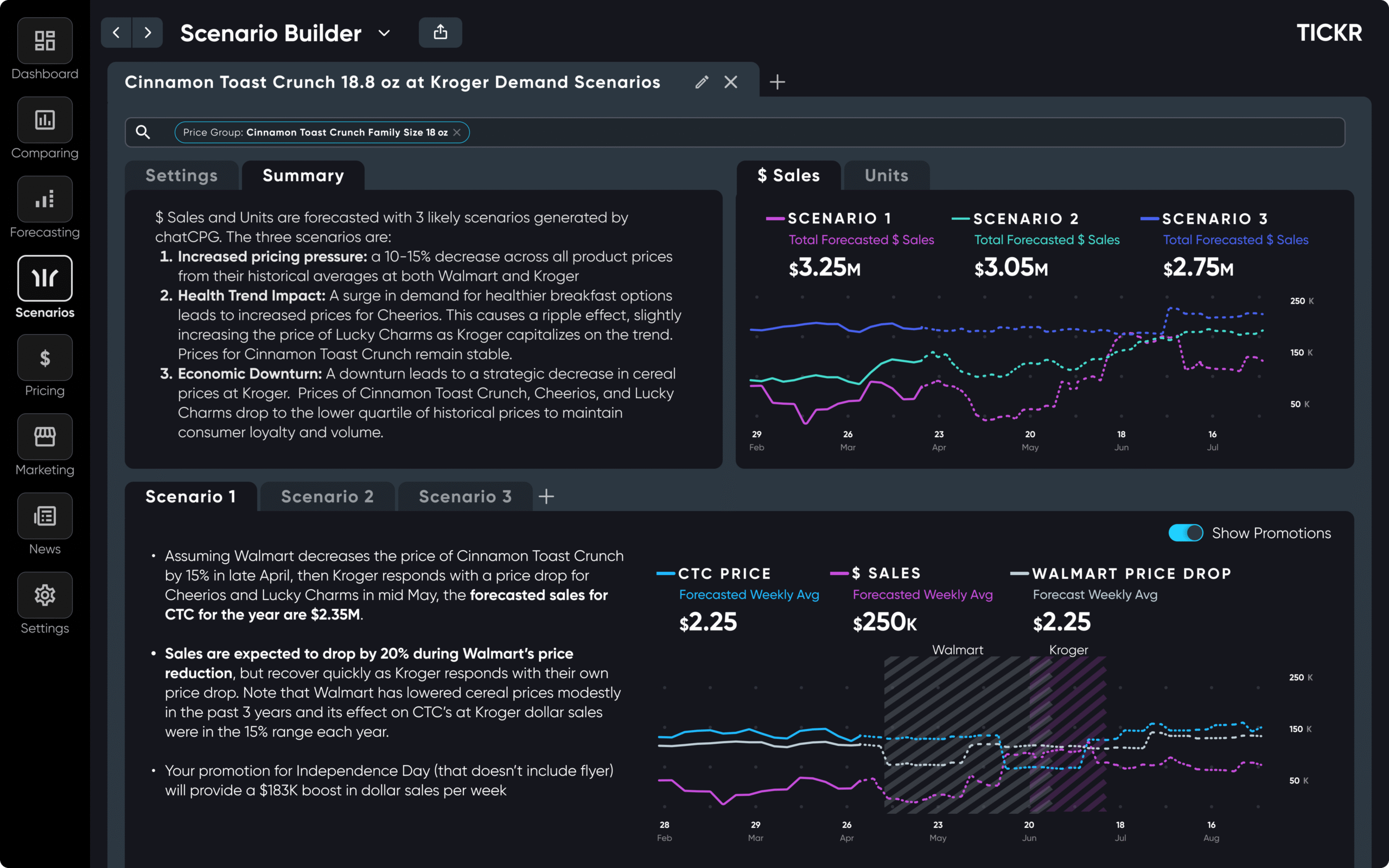Remove the Price Group filter chip
Screen dimensions: 1389x868
click(457, 132)
